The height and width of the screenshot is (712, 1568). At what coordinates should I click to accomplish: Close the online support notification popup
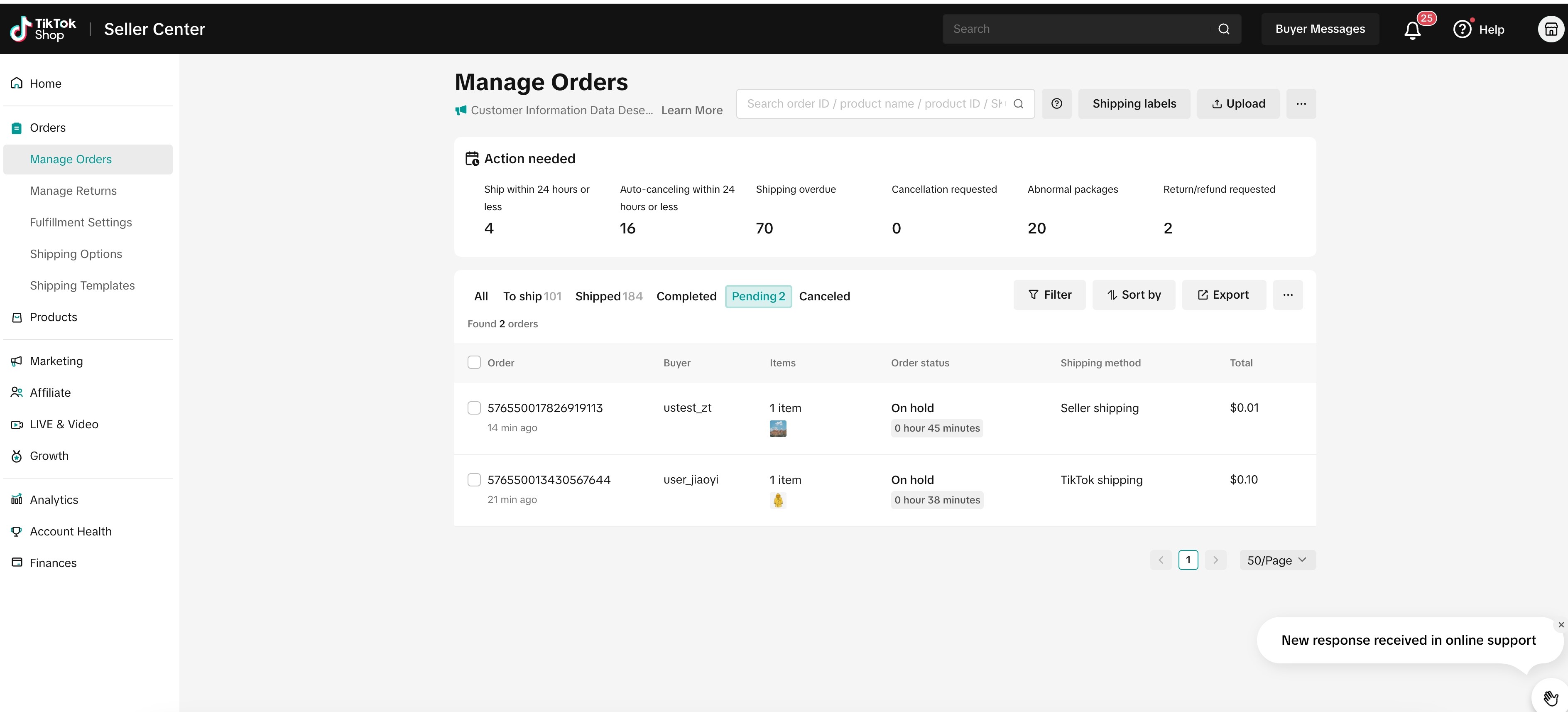point(1561,625)
